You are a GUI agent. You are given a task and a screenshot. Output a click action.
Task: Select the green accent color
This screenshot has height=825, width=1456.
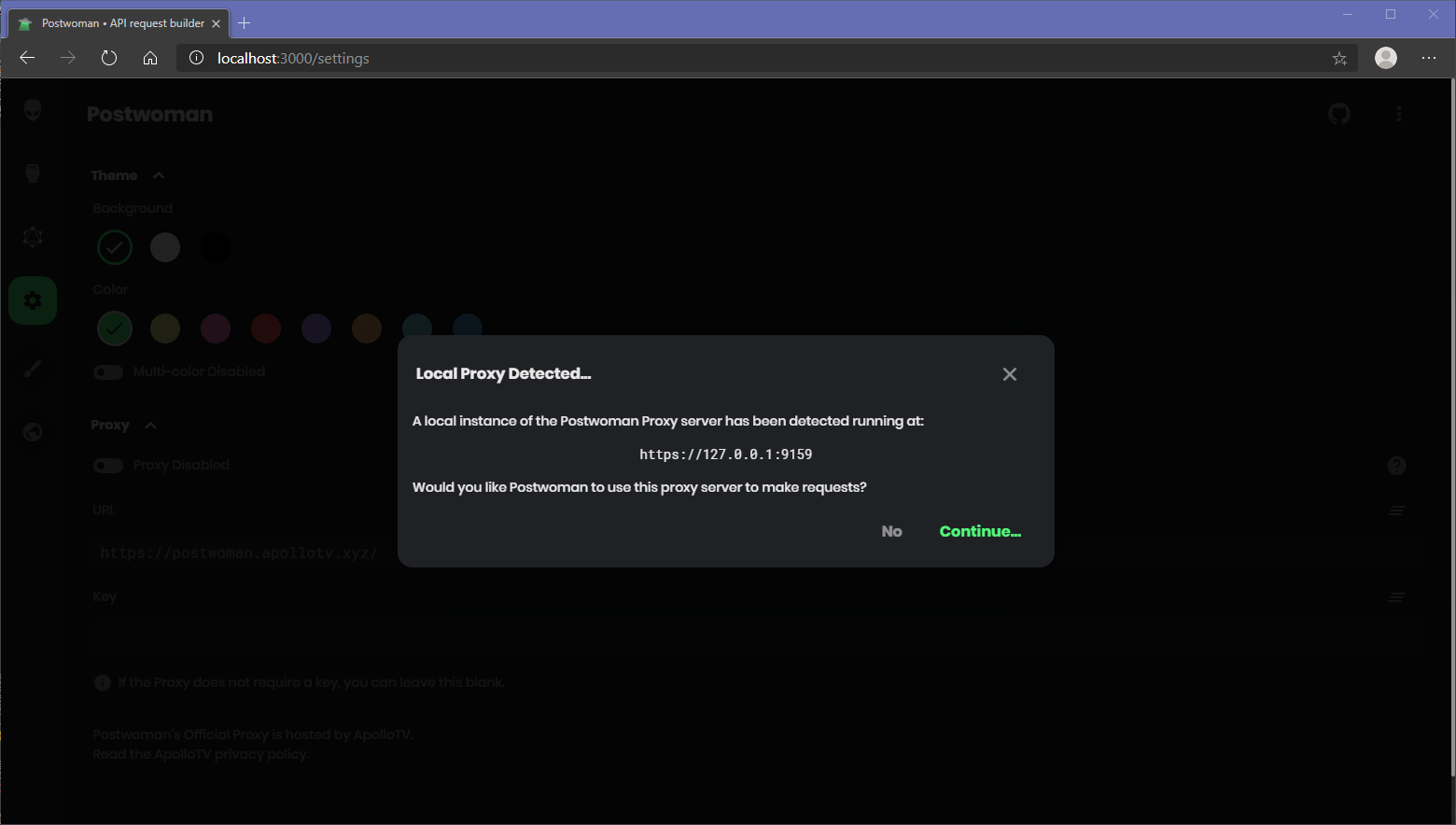pyautogui.click(x=115, y=329)
